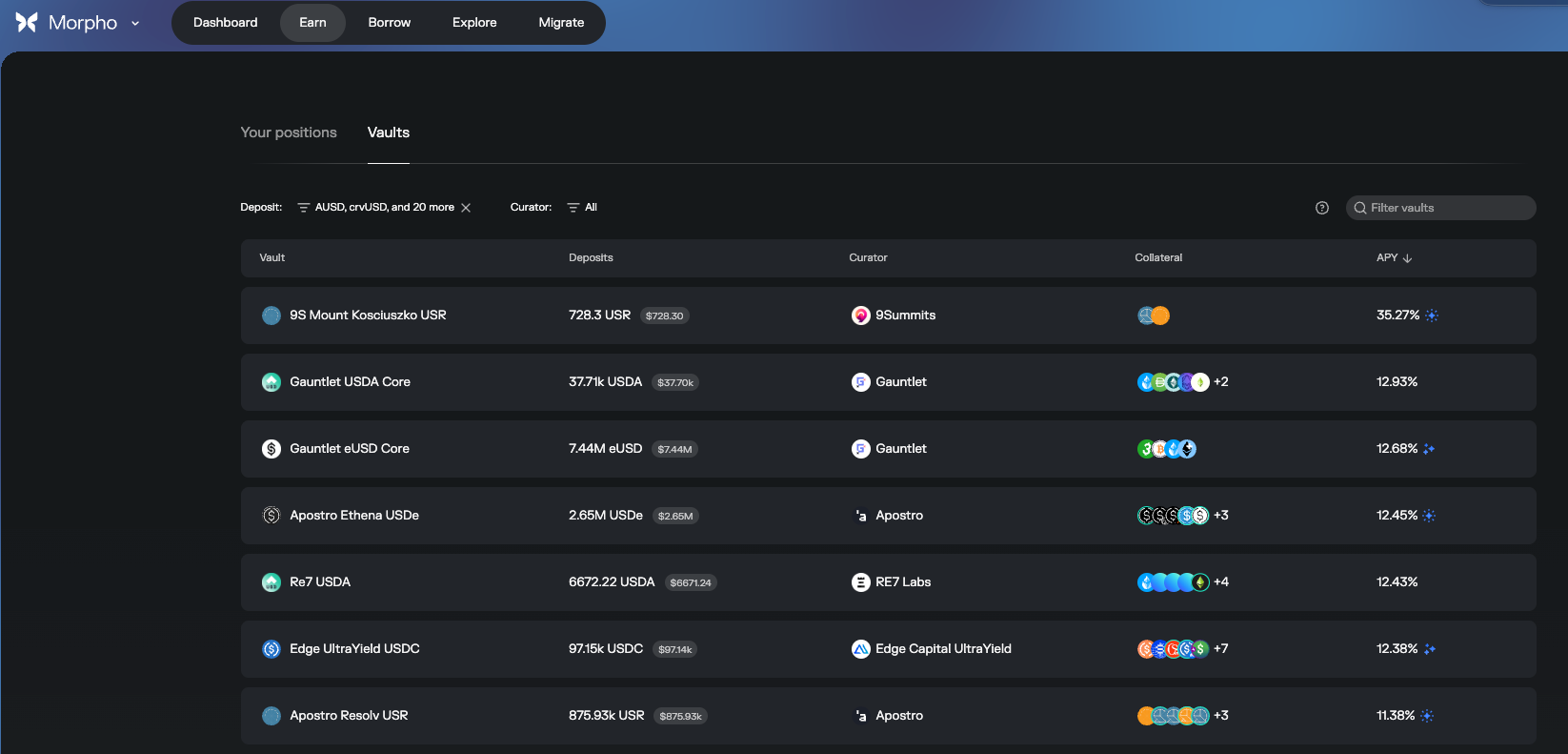The height and width of the screenshot is (754, 1568).
Task: Expand the Morpho chevron dropdown
Action: pyautogui.click(x=135, y=23)
